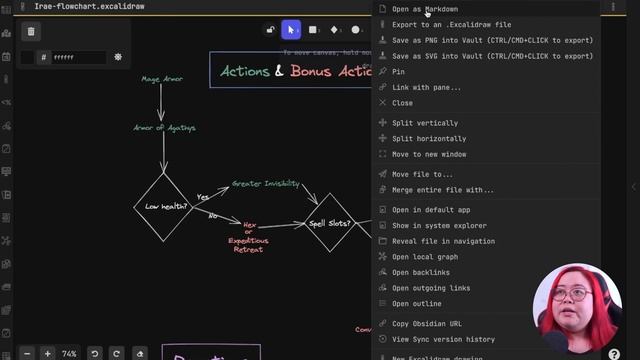Open the help question mark icon
Viewport: 640px width, 360px height.
click(x=614, y=354)
